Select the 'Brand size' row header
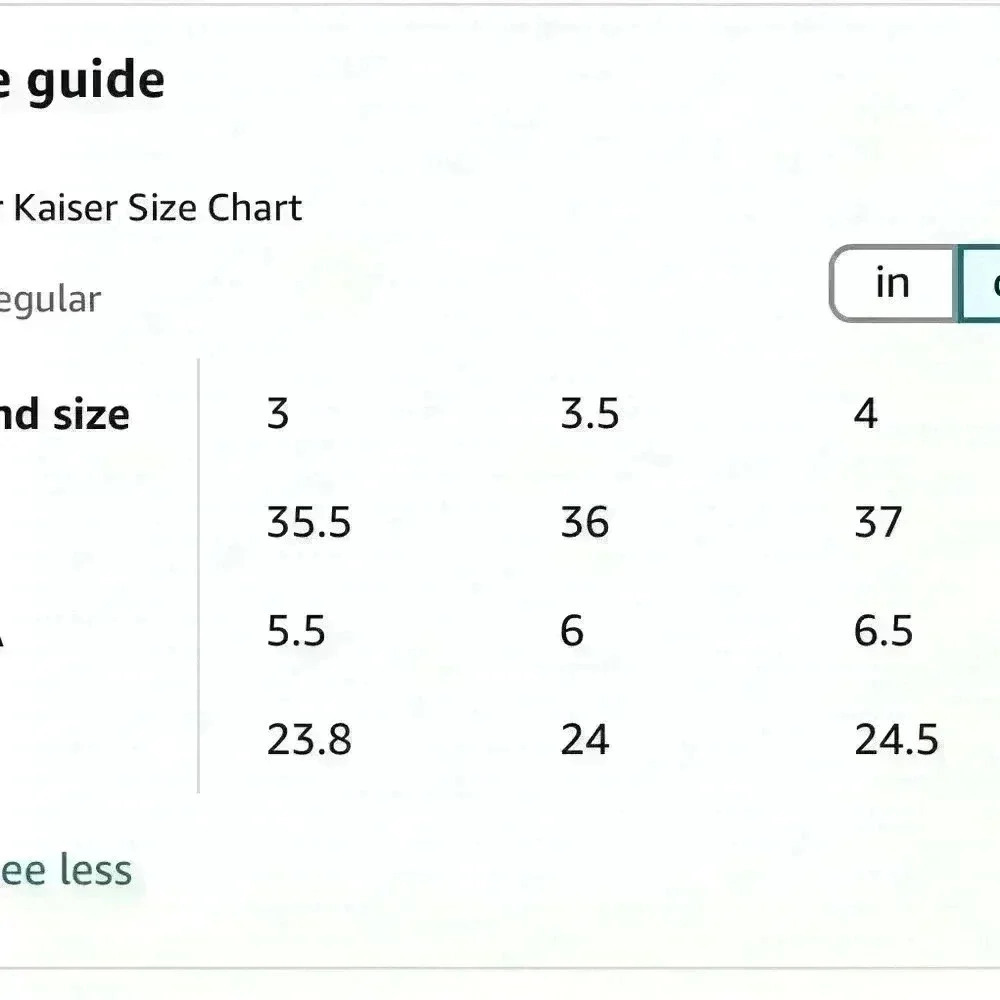The image size is (1000, 1000). tap(64, 415)
